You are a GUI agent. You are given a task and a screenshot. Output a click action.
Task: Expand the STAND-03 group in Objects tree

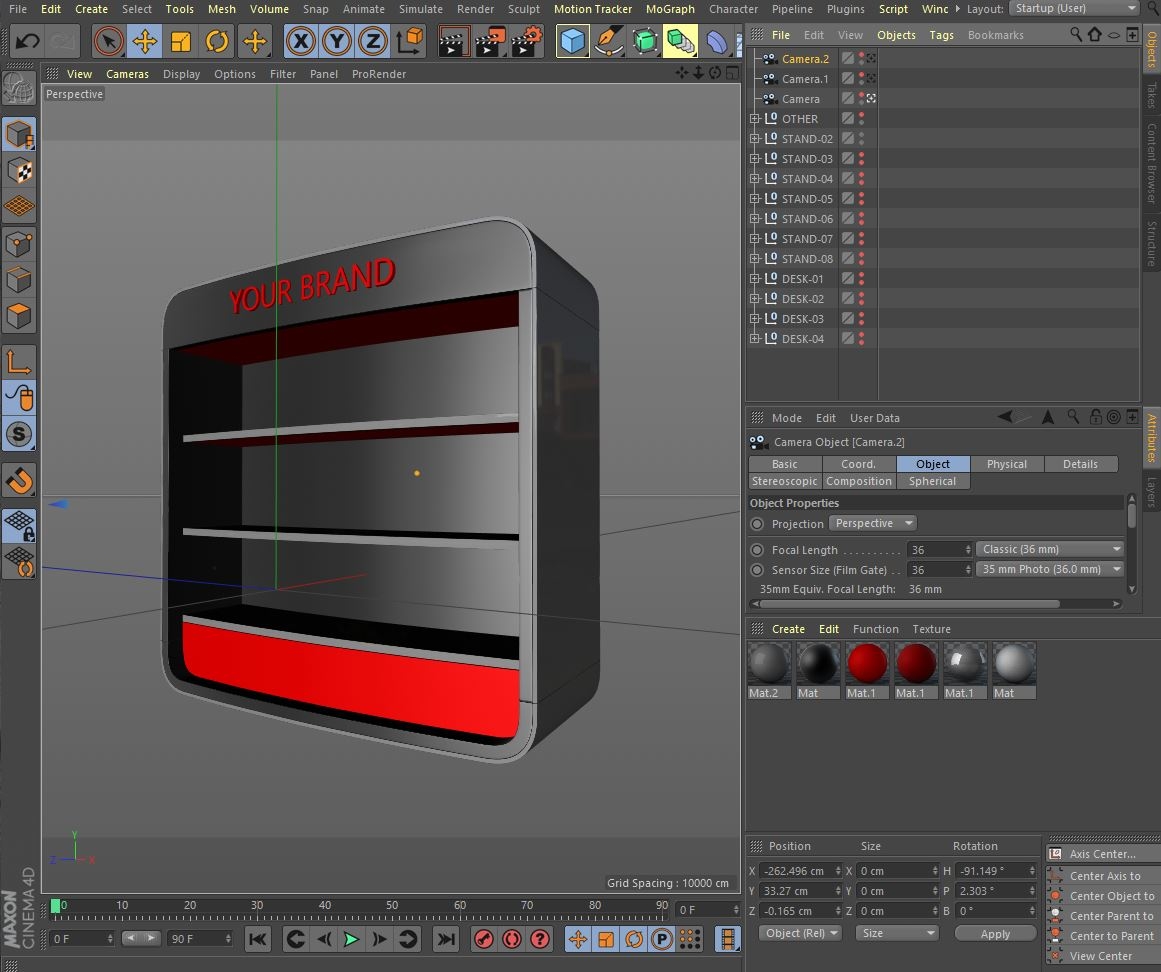(755, 159)
